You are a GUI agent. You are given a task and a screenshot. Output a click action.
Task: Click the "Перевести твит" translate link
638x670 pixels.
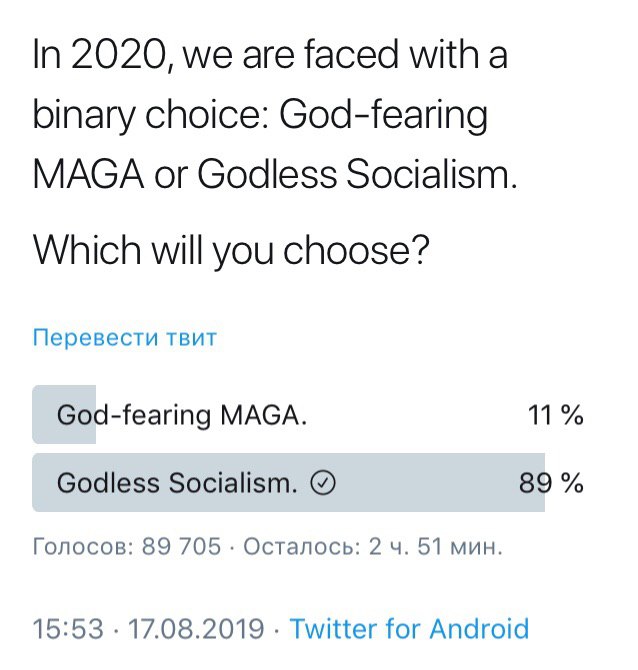pyautogui.click(x=125, y=338)
